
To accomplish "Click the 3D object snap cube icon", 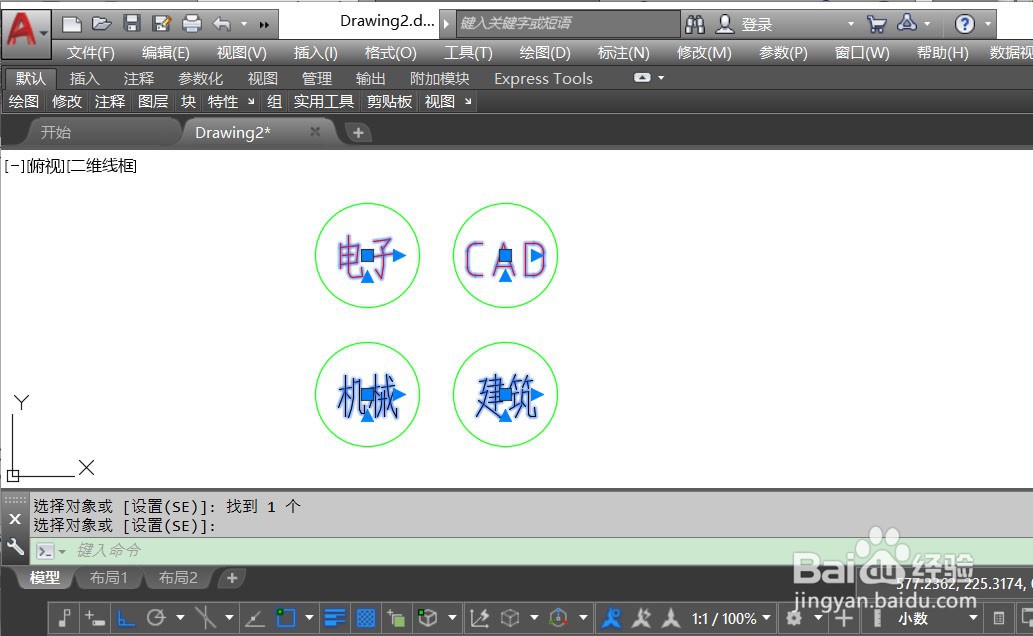I will coord(428,618).
